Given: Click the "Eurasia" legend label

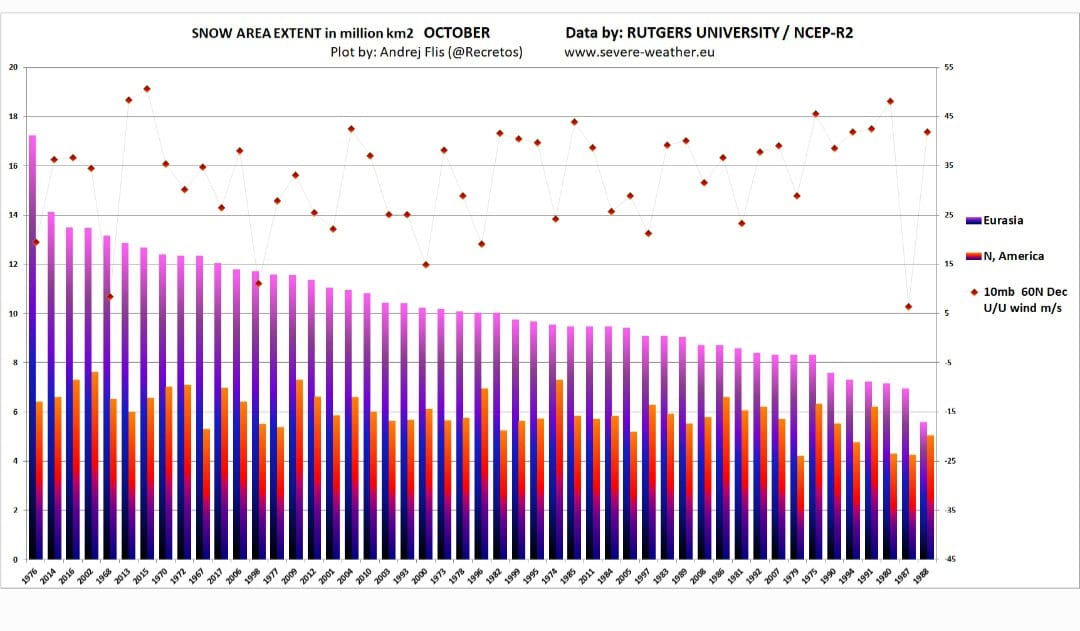Looking at the screenshot, I should 1003,220.
